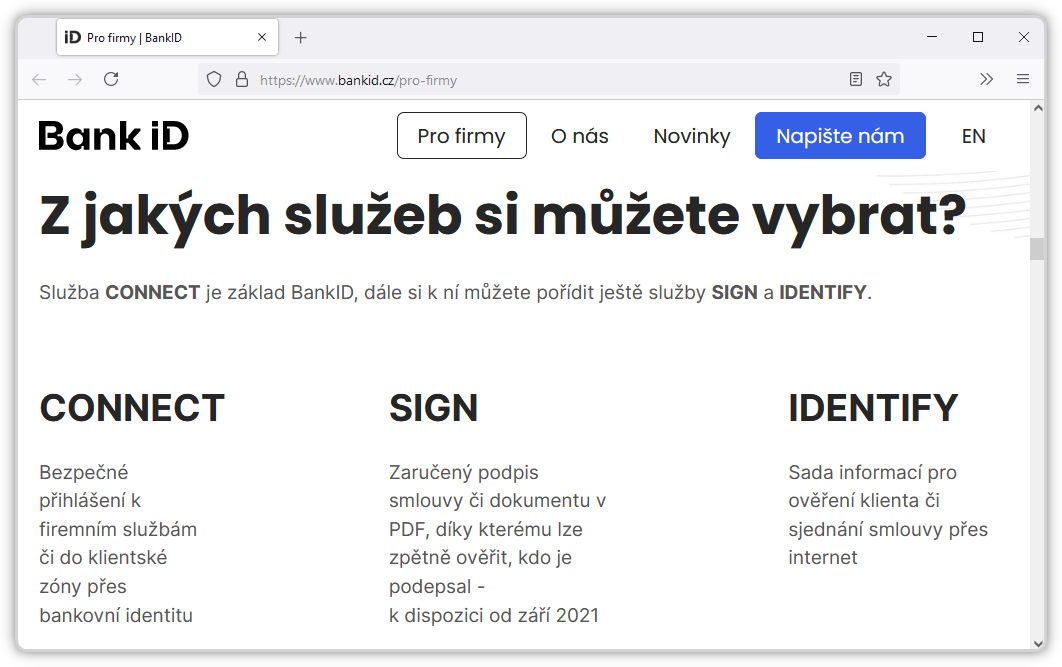Open the tracking protection shield icon
Screen dimensions: 1062x667
click(x=213, y=80)
